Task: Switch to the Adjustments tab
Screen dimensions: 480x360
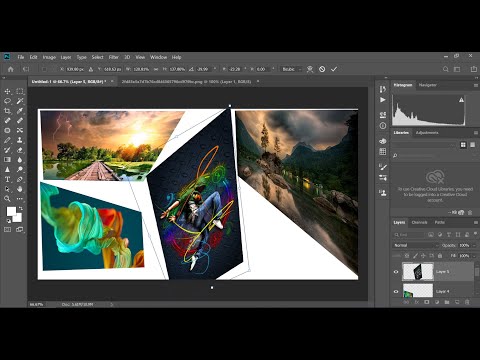Action: pos(427,133)
